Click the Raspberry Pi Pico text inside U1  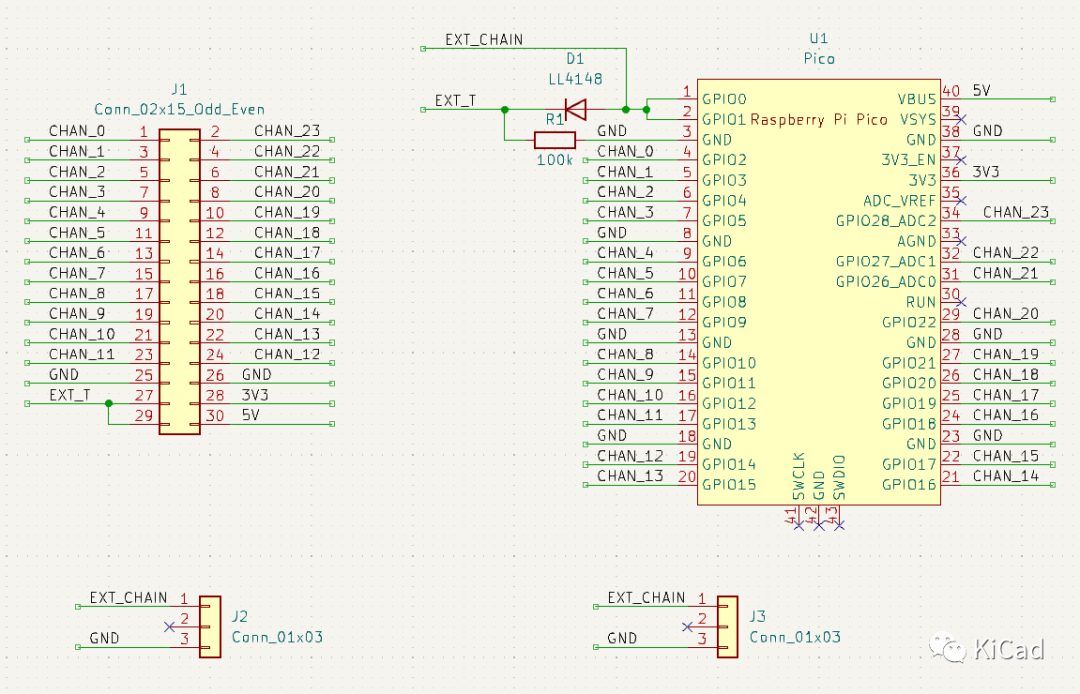(x=819, y=119)
